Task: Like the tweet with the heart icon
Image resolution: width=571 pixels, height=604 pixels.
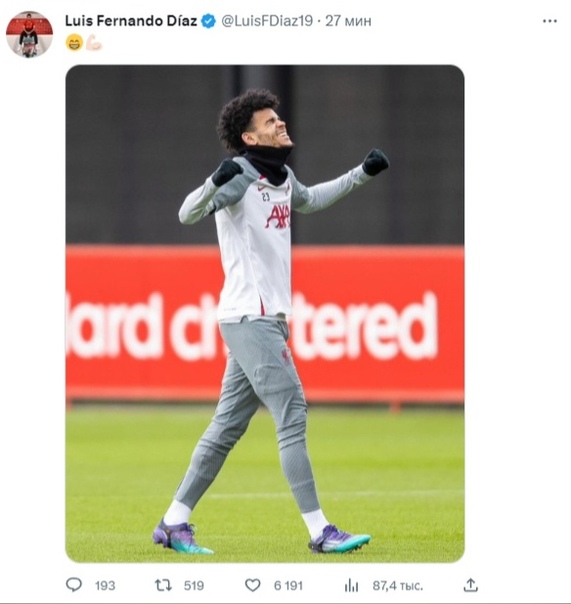Action: [253, 585]
